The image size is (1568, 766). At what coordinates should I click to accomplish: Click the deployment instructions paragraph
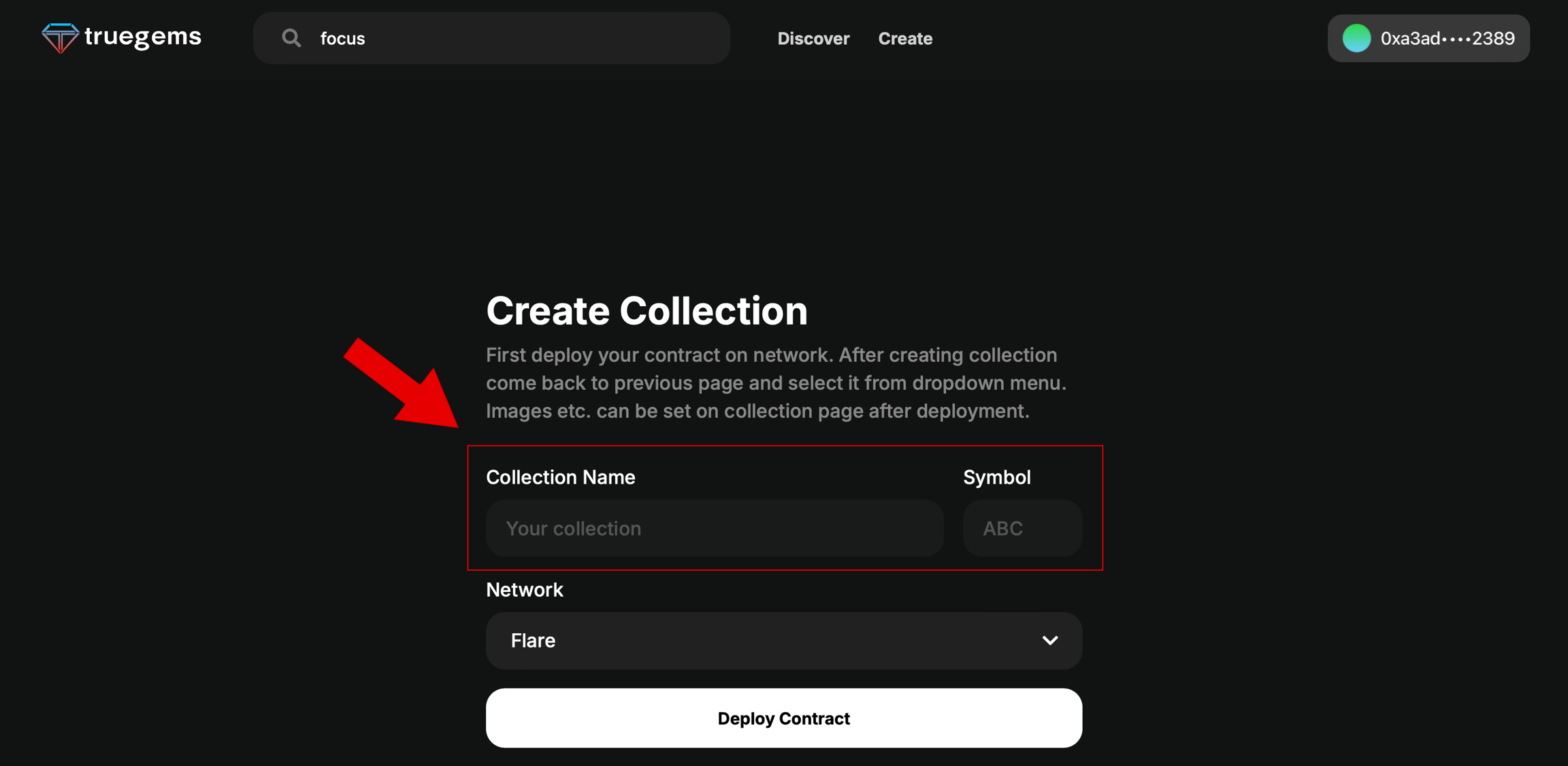tap(776, 383)
